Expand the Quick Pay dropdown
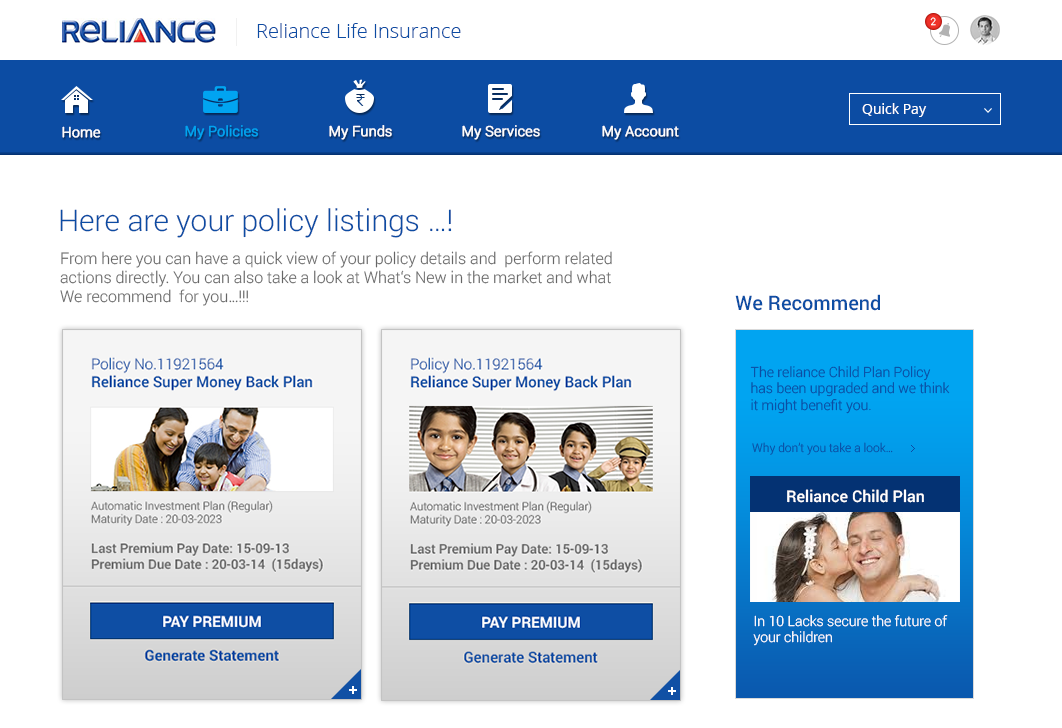The image size is (1062, 728). [x=924, y=109]
